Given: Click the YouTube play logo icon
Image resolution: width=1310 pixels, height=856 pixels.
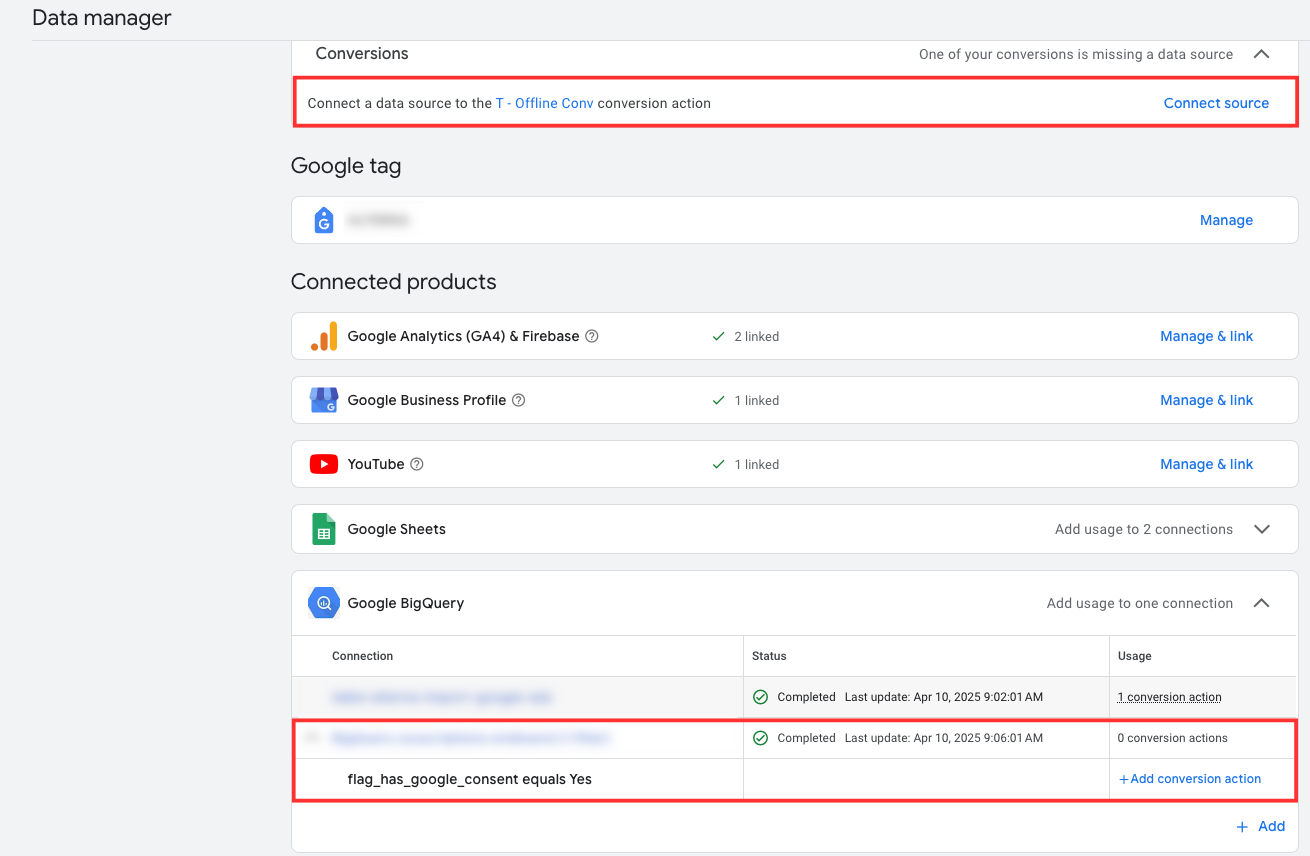Looking at the screenshot, I should click(x=323, y=464).
